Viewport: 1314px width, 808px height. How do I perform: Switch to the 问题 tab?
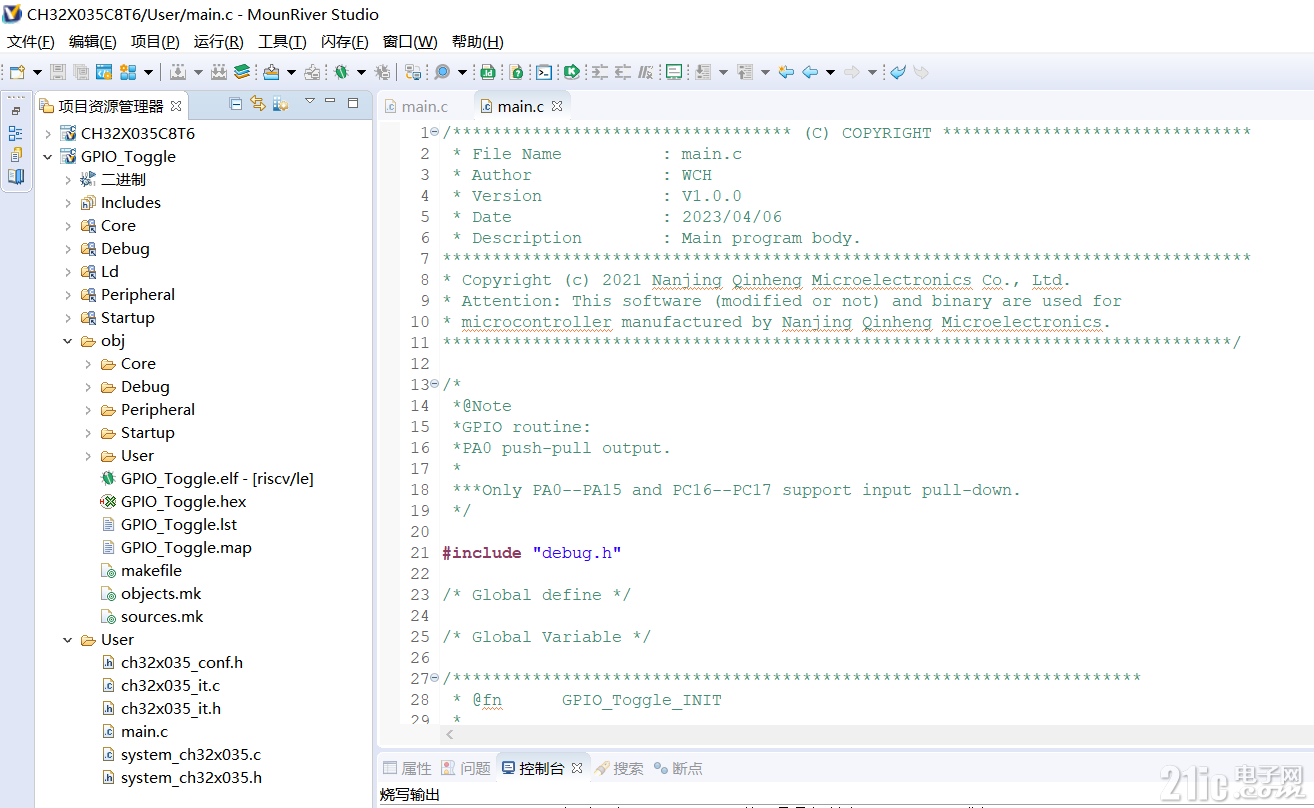[x=466, y=768]
